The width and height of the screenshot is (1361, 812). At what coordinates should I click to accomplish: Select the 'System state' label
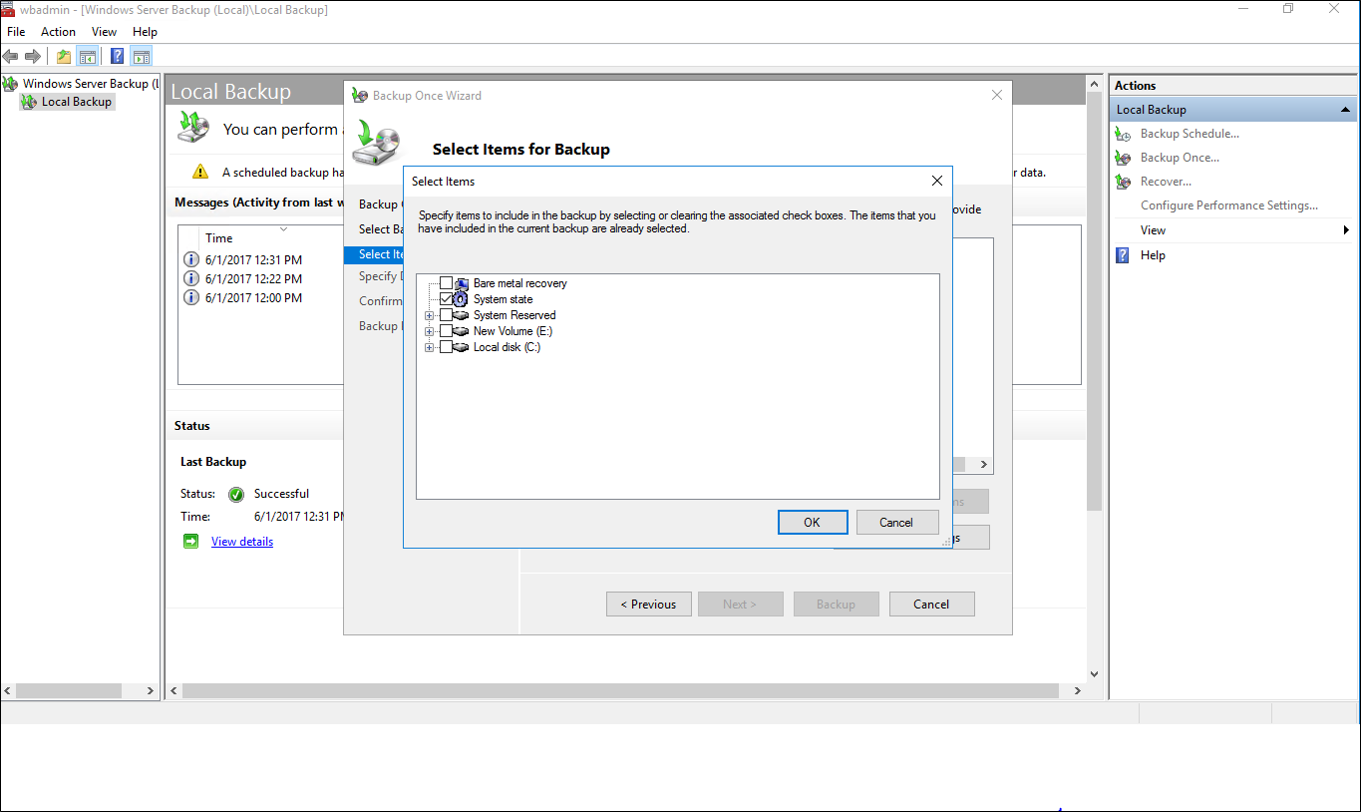tap(503, 299)
